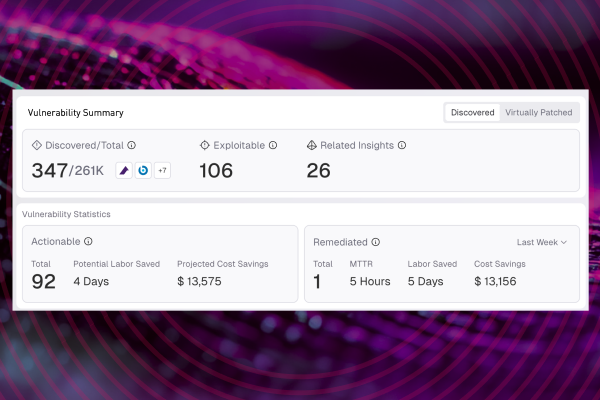Expand the +7 additional sources badge
The width and height of the screenshot is (600, 400).
(x=162, y=171)
